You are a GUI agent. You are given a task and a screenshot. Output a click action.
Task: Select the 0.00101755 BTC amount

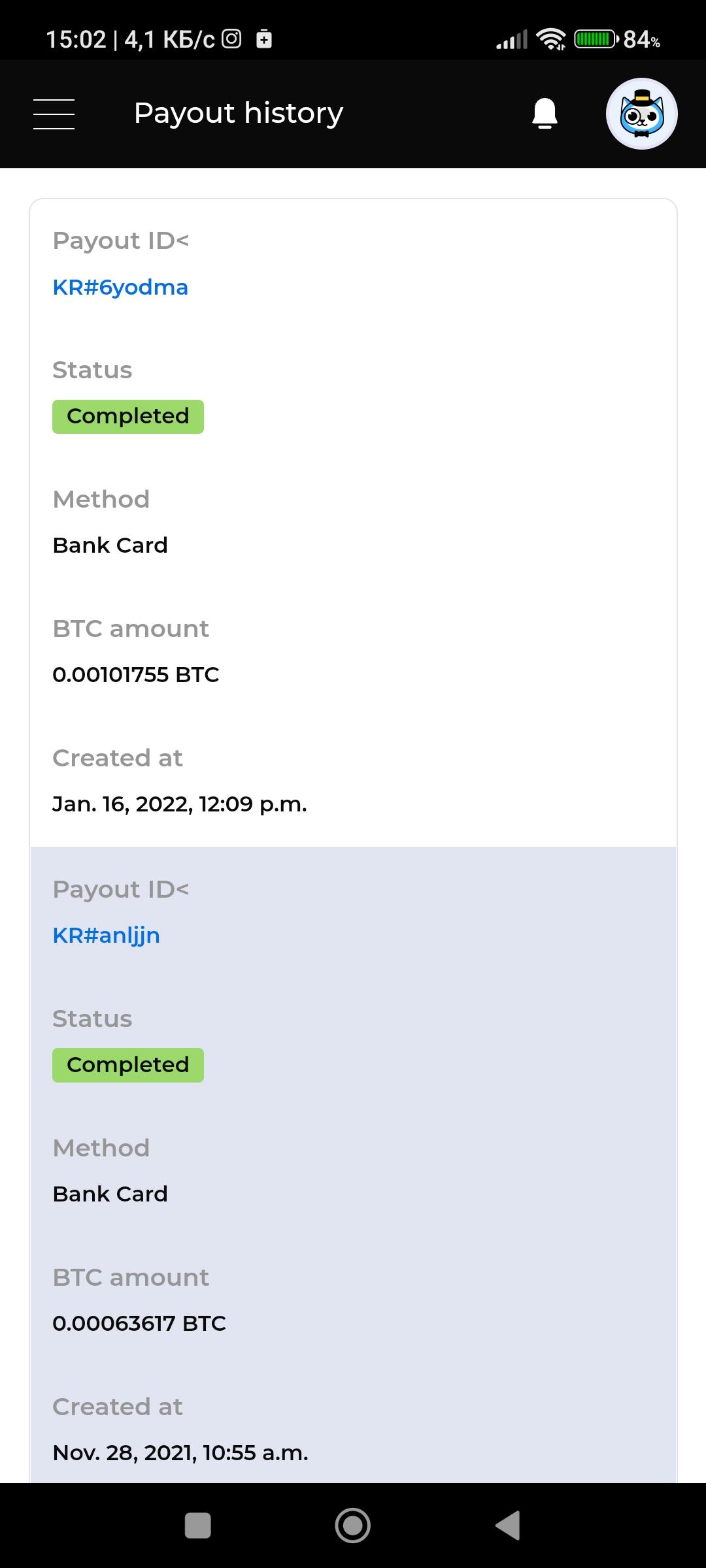[136, 674]
